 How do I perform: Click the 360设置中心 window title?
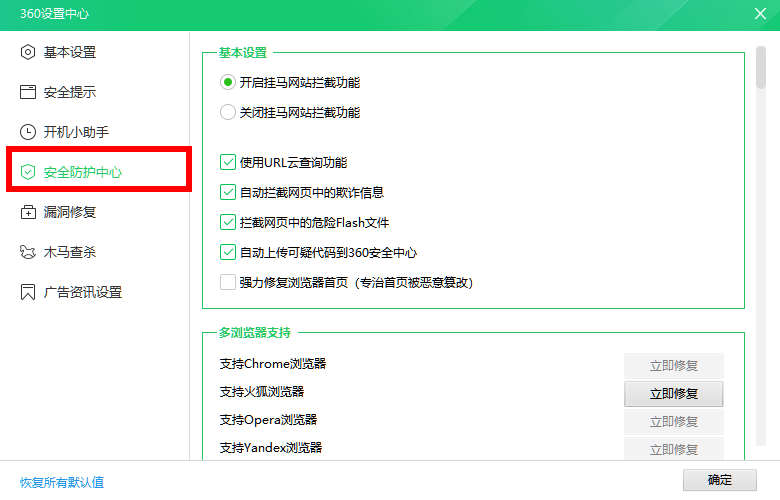click(x=54, y=13)
